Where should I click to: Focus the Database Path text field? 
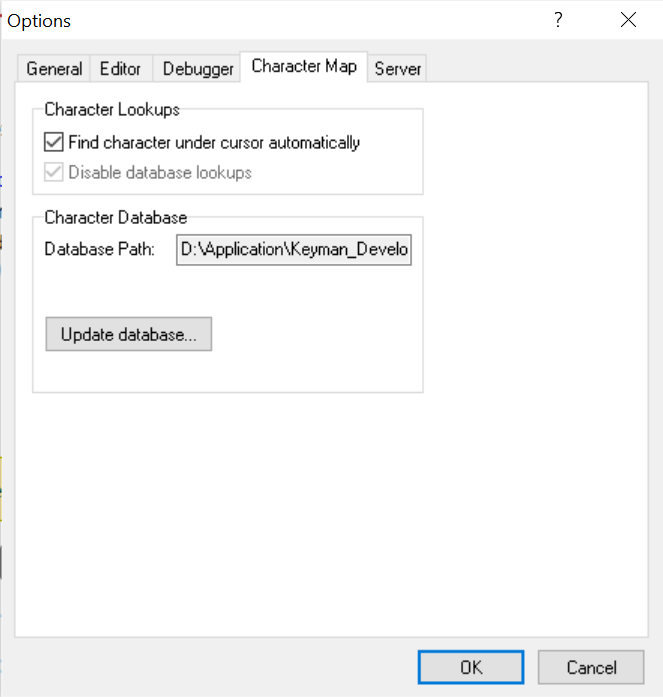click(294, 250)
